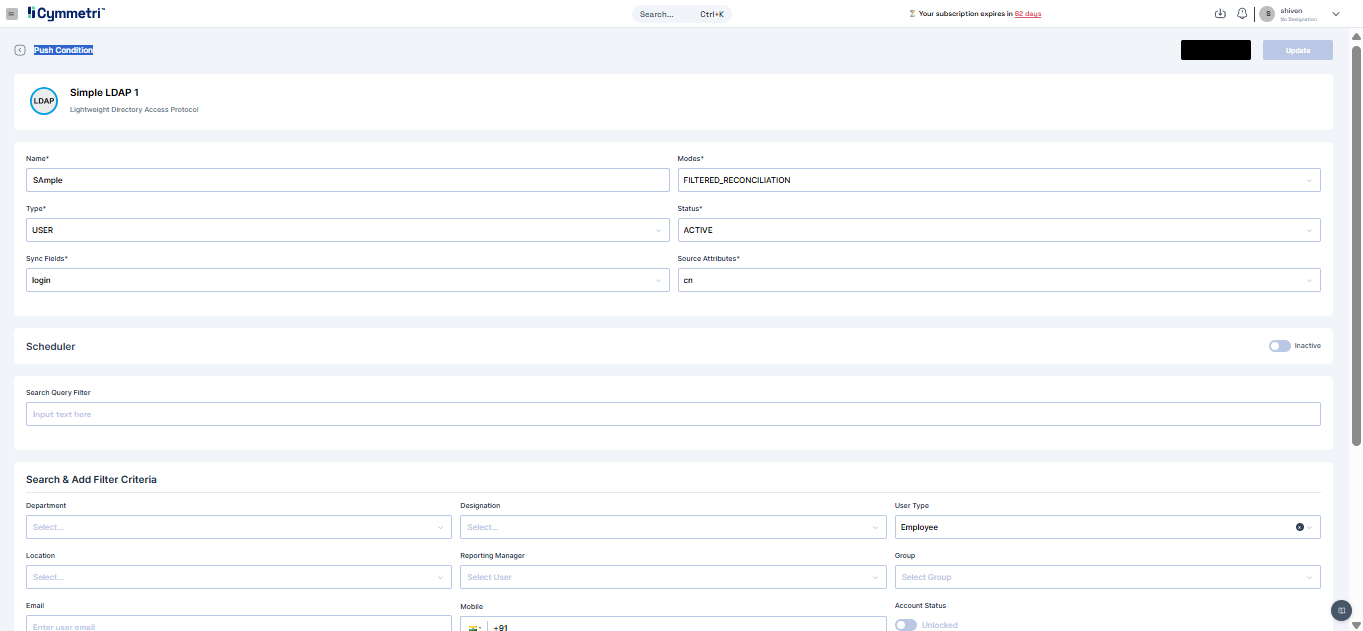
Task: Click the Email input field
Action: click(239, 624)
